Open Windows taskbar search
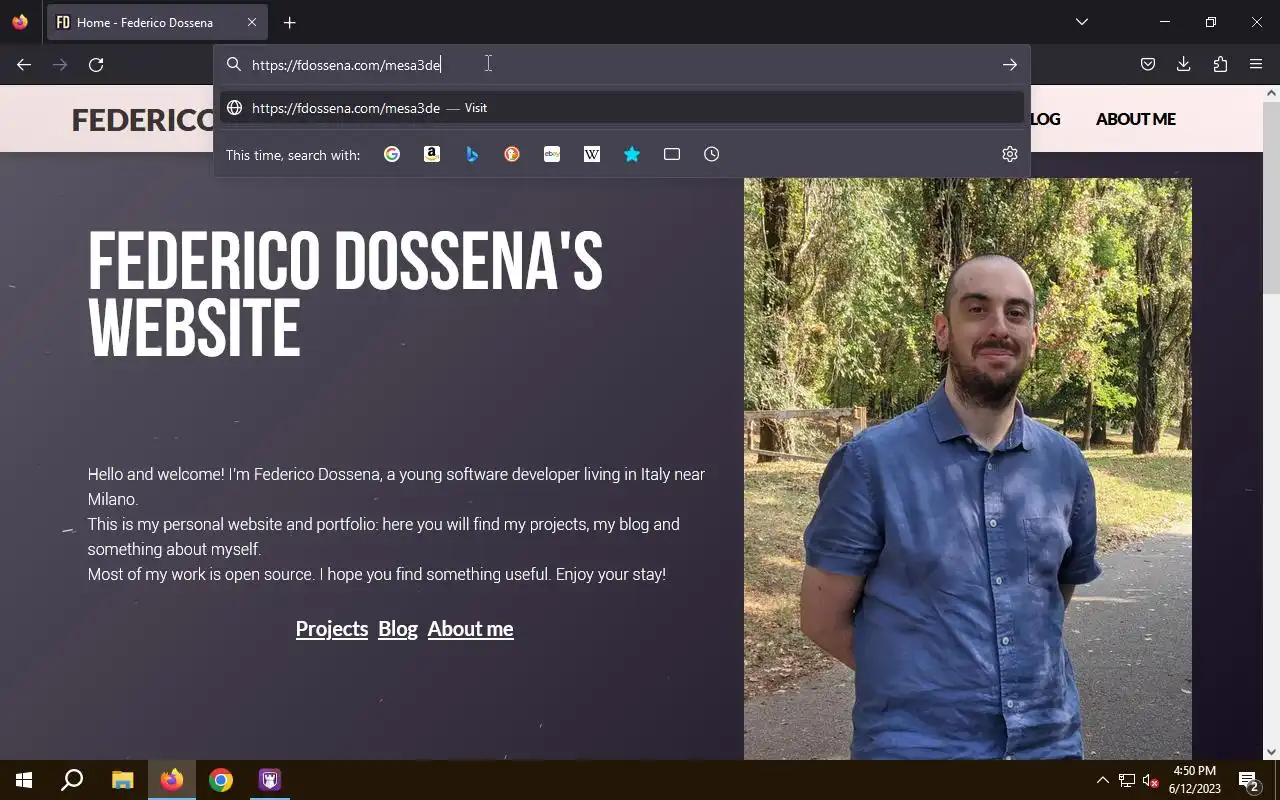Image resolution: width=1280 pixels, height=800 pixels. pos(72,780)
